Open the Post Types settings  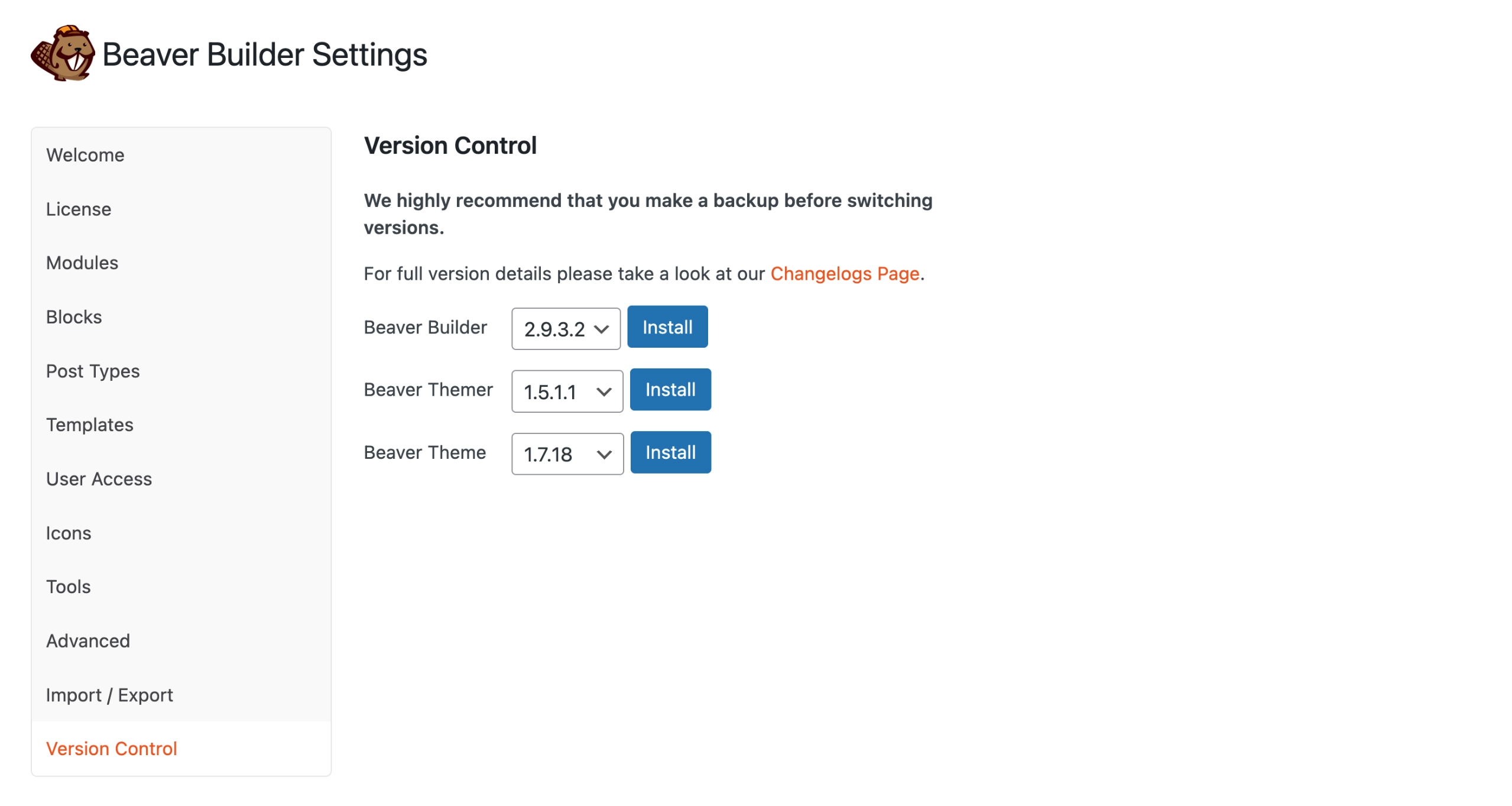pyautogui.click(x=92, y=371)
